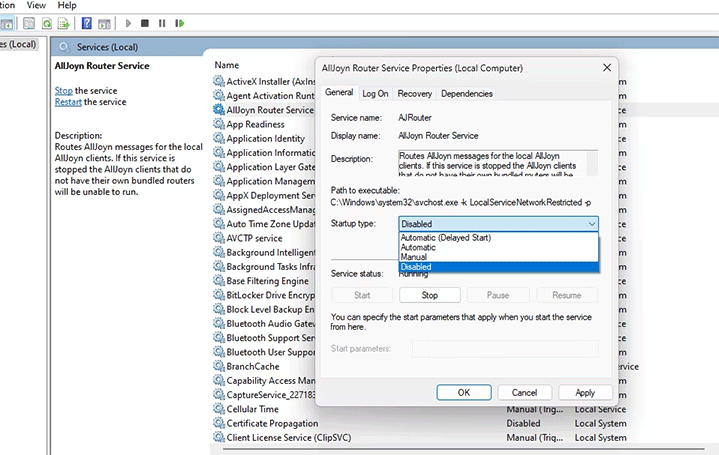719x455 pixels.
Task: Switch to the General tab
Action: pyautogui.click(x=339, y=92)
